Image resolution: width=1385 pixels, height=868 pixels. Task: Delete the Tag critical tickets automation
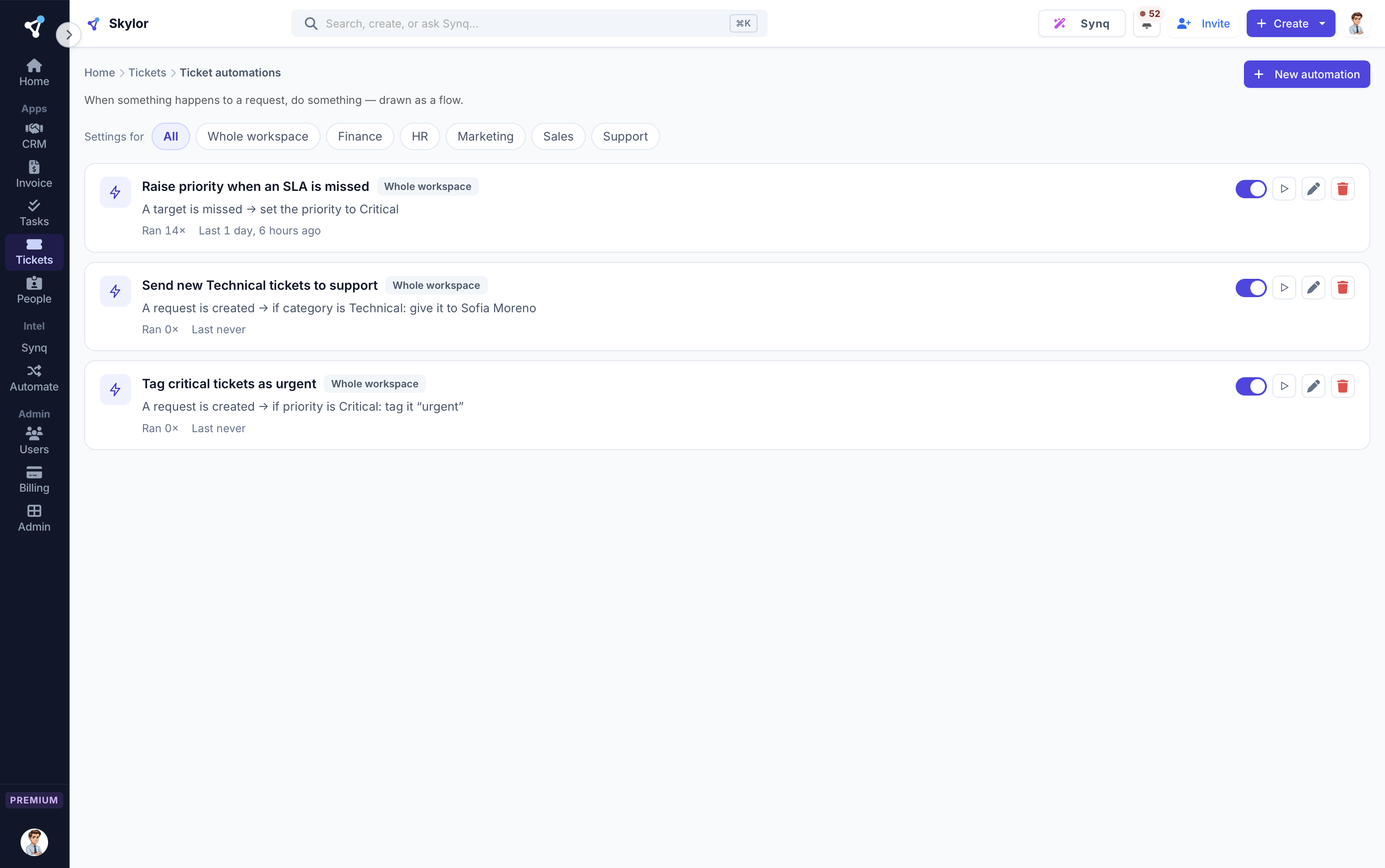1342,386
